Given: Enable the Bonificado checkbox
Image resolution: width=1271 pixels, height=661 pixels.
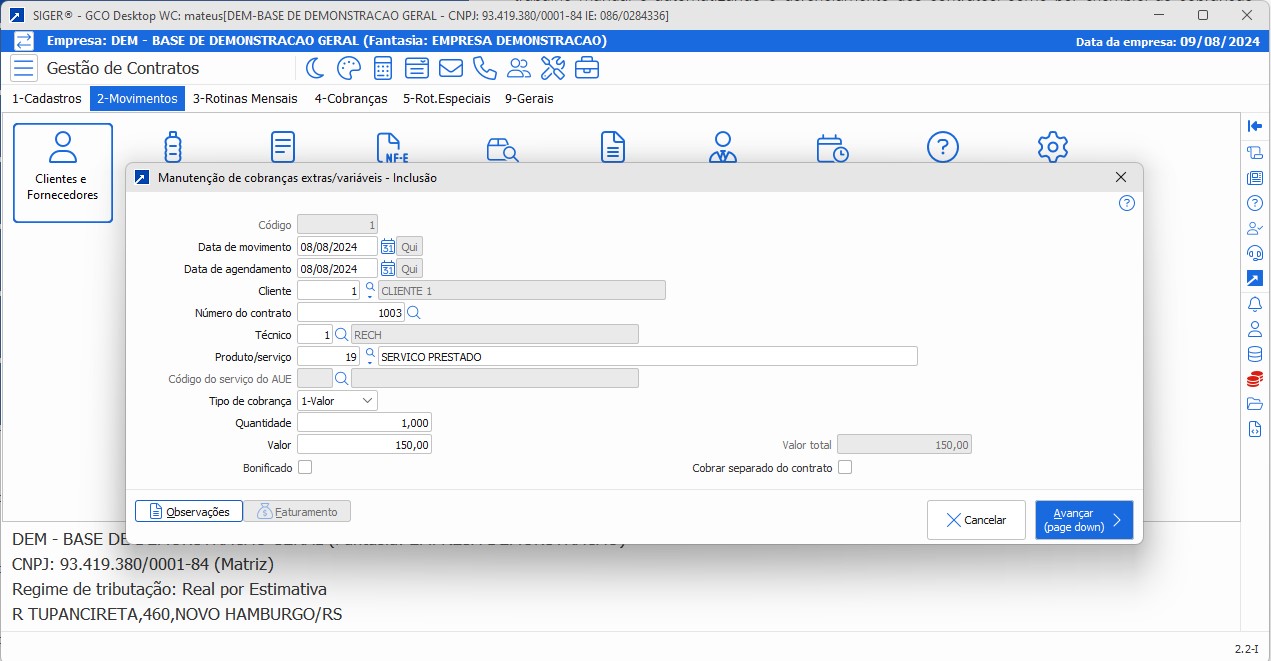Looking at the screenshot, I should coord(305,467).
